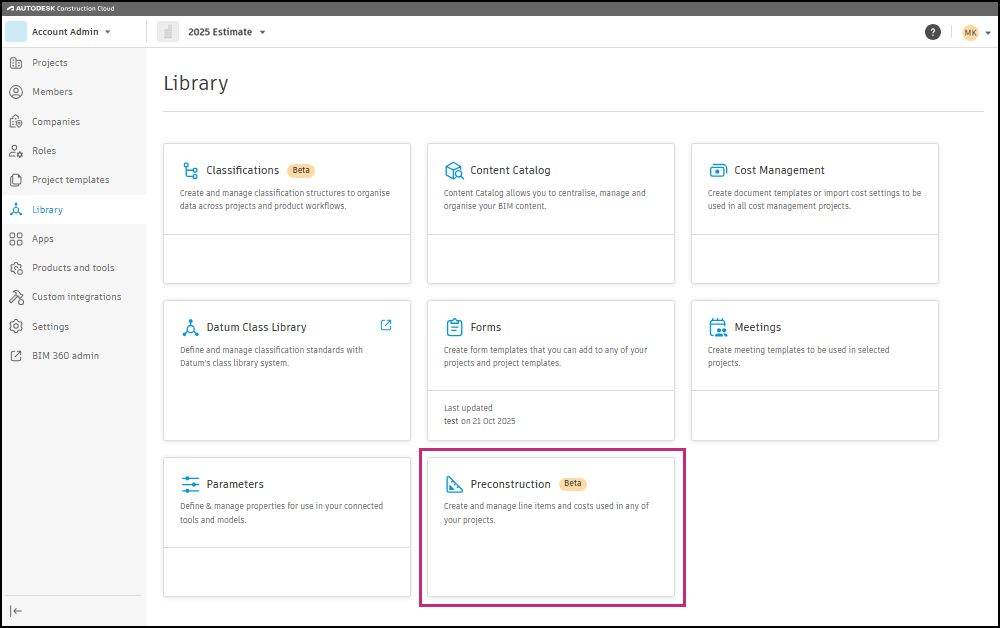Open the Meetings card title
The height and width of the screenshot is (628, 1000).
point(758,327)
